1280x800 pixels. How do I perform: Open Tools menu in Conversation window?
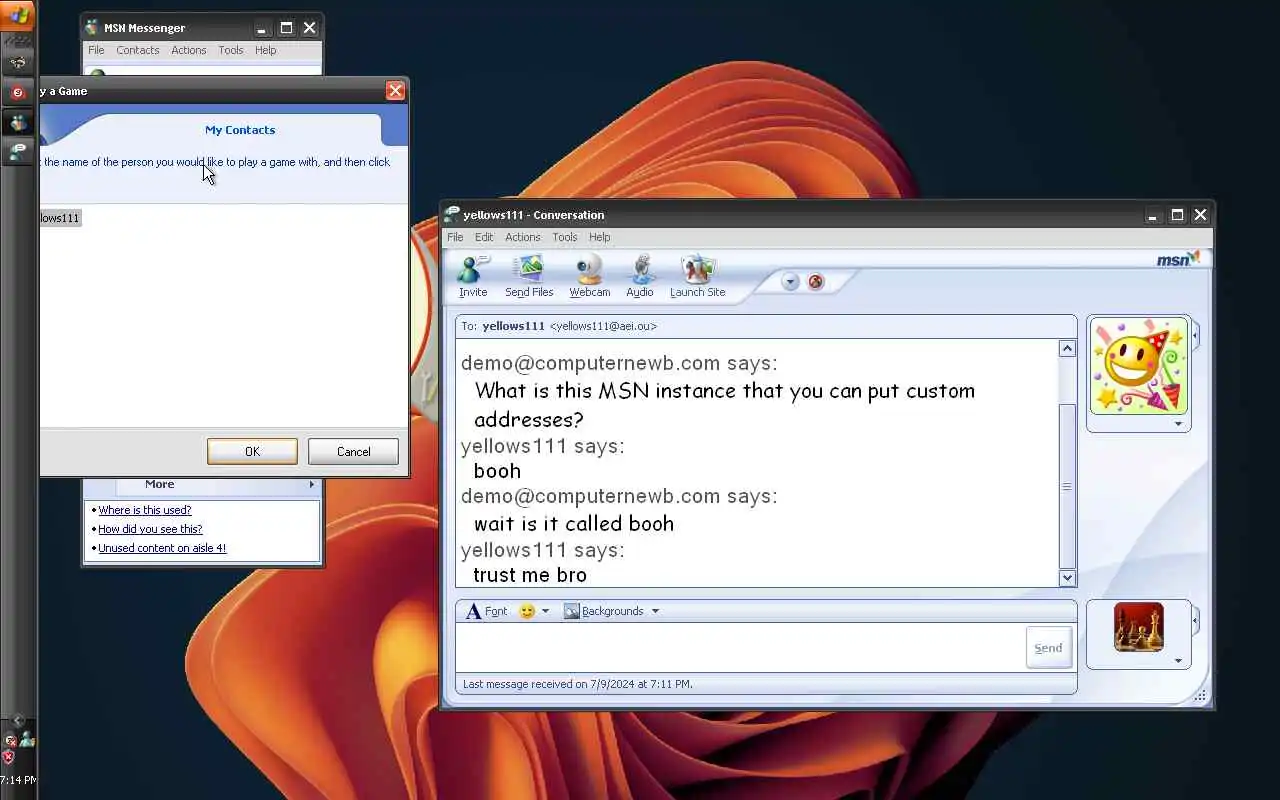[565, 237]
